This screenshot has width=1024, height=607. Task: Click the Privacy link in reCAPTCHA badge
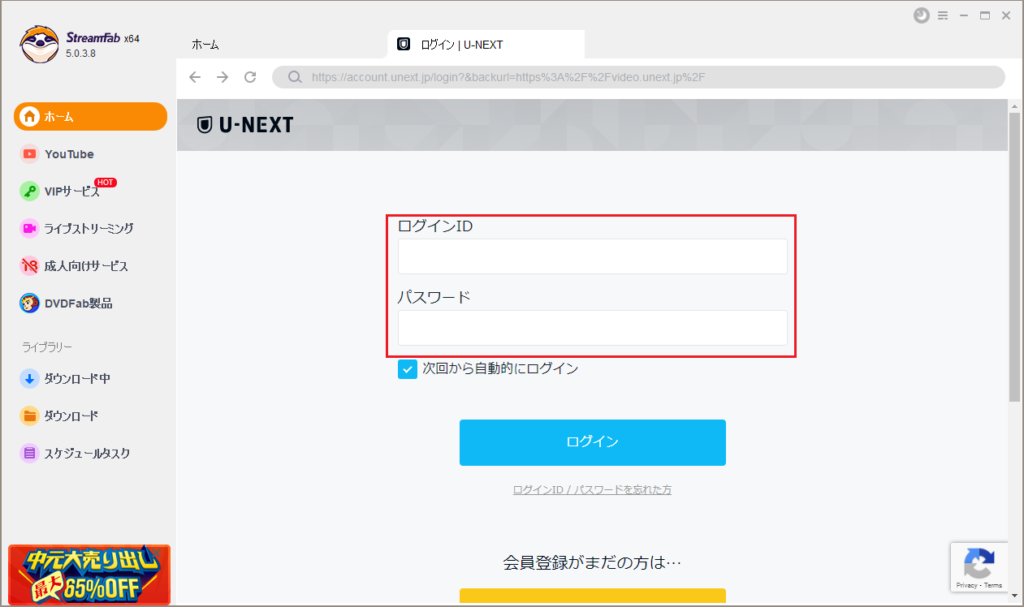pos(966,585)
